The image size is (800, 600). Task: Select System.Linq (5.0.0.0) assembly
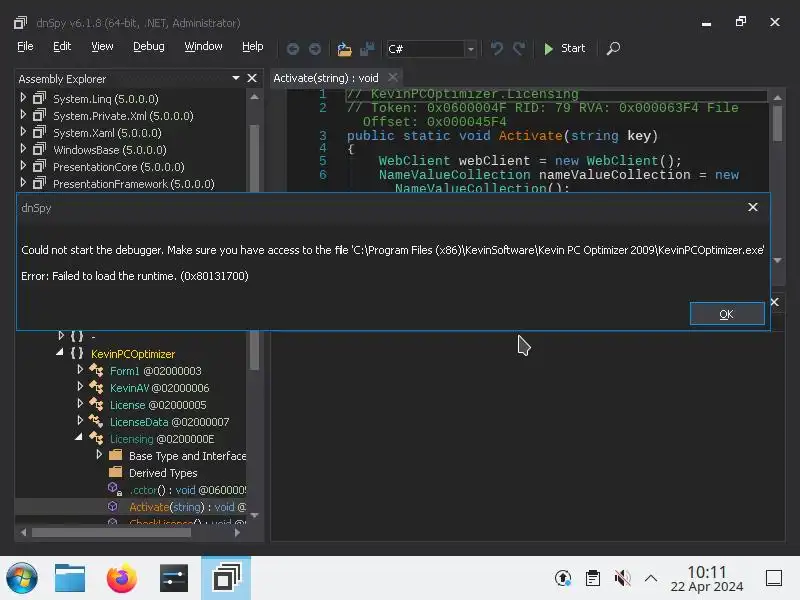tap(106, 99)
